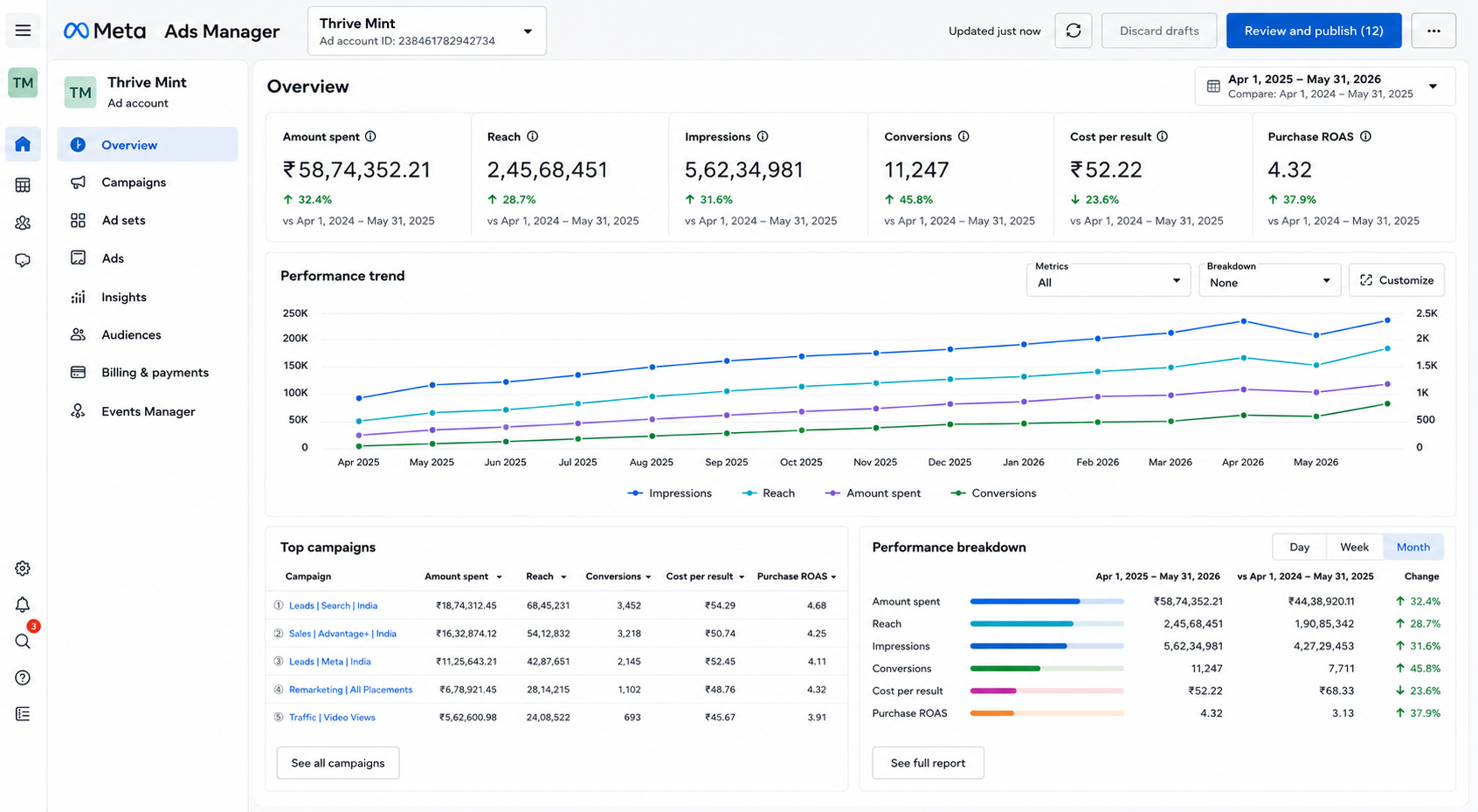
Task: Click the Events Manager icon
Action: 78,411
